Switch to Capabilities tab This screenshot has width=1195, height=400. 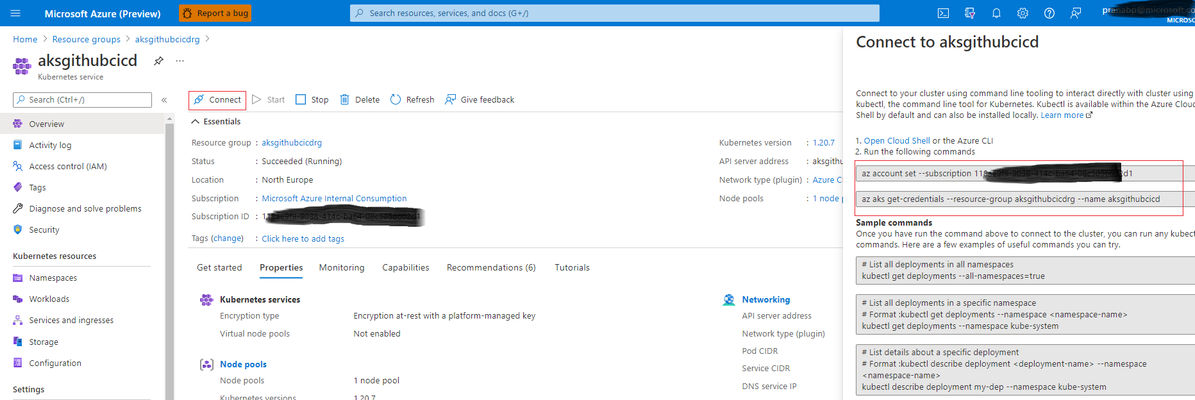pos(405,267)
